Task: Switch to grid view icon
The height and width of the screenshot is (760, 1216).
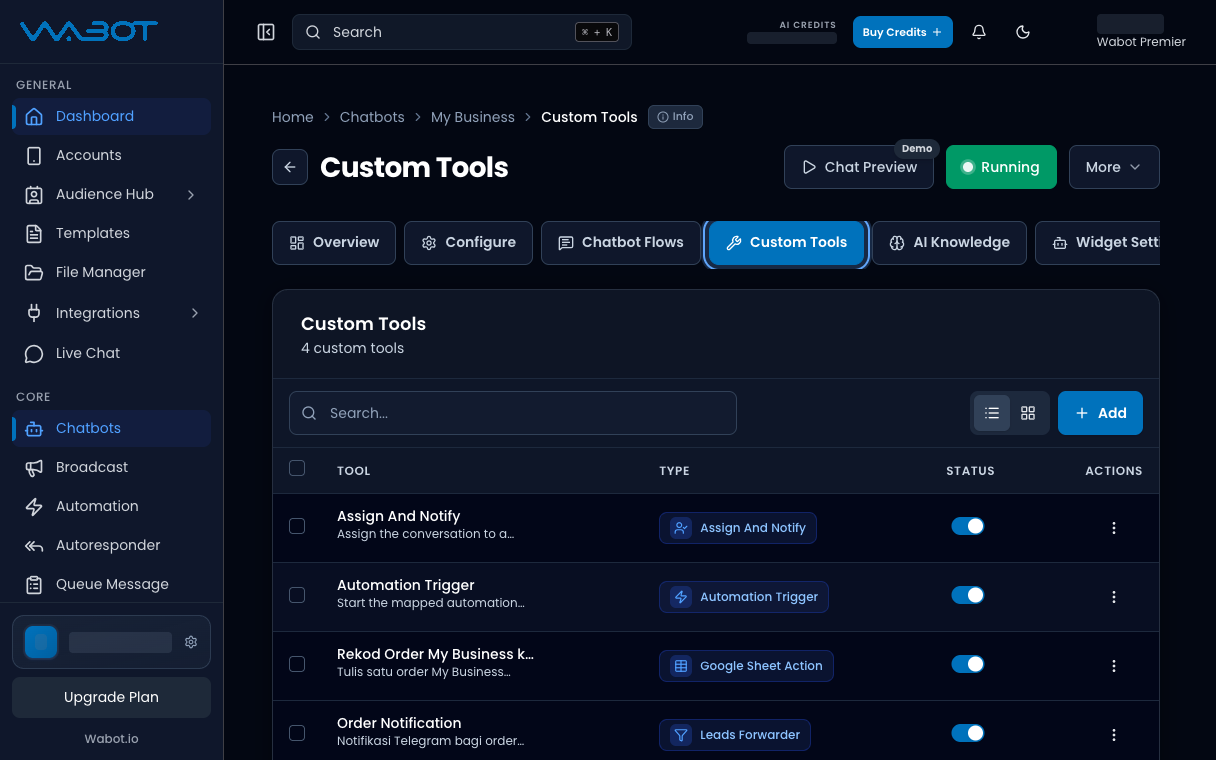Action: click(x=1028, y=413)
